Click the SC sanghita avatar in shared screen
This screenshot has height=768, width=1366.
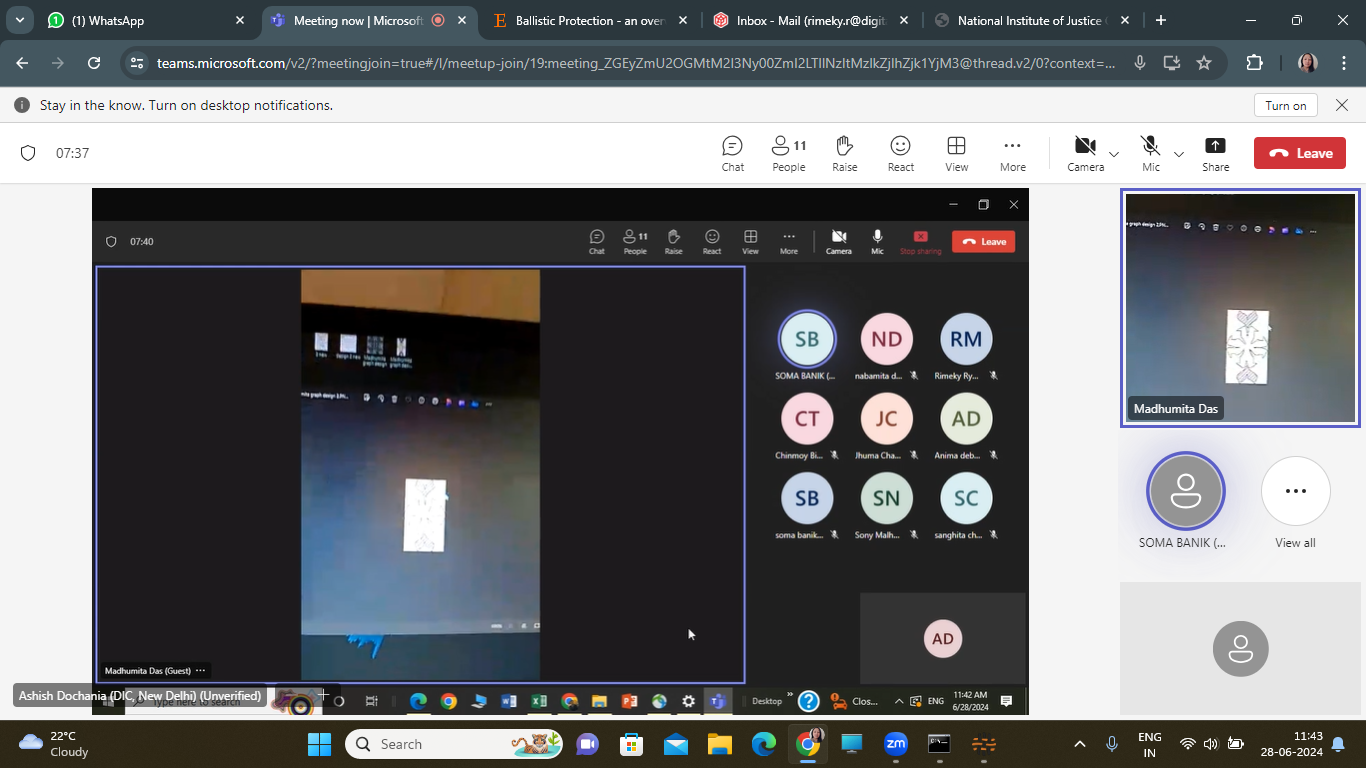click(966, 498)
